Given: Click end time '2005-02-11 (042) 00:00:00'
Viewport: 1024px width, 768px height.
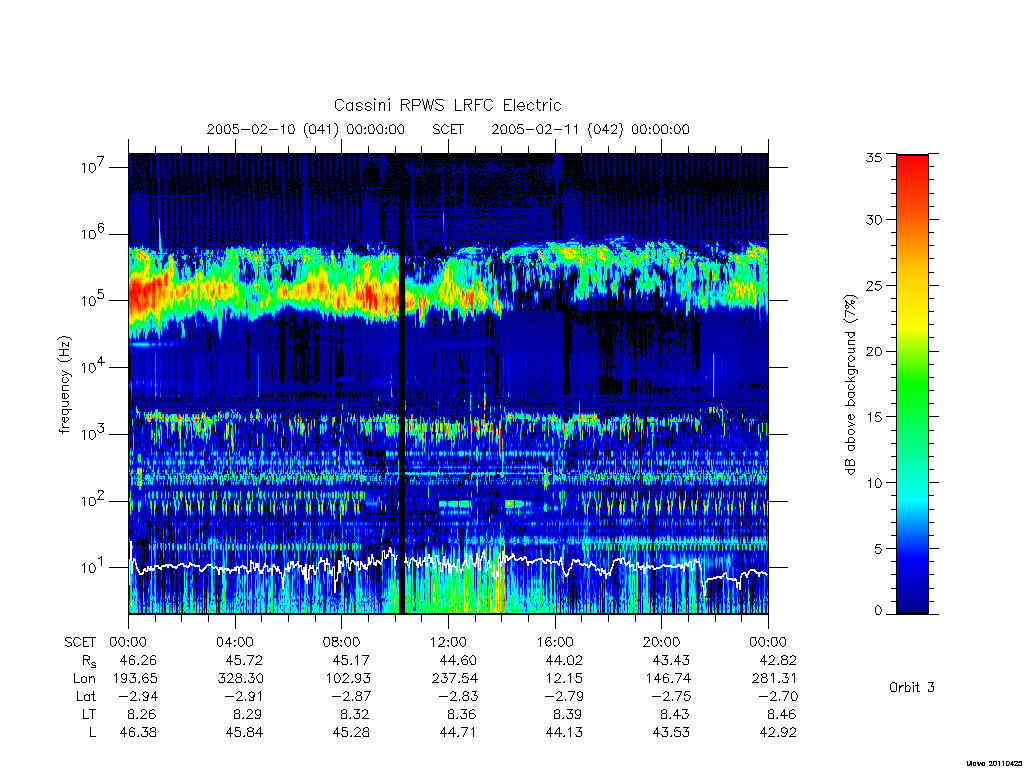Looking at the screenshot, I should tap(590, 129).
